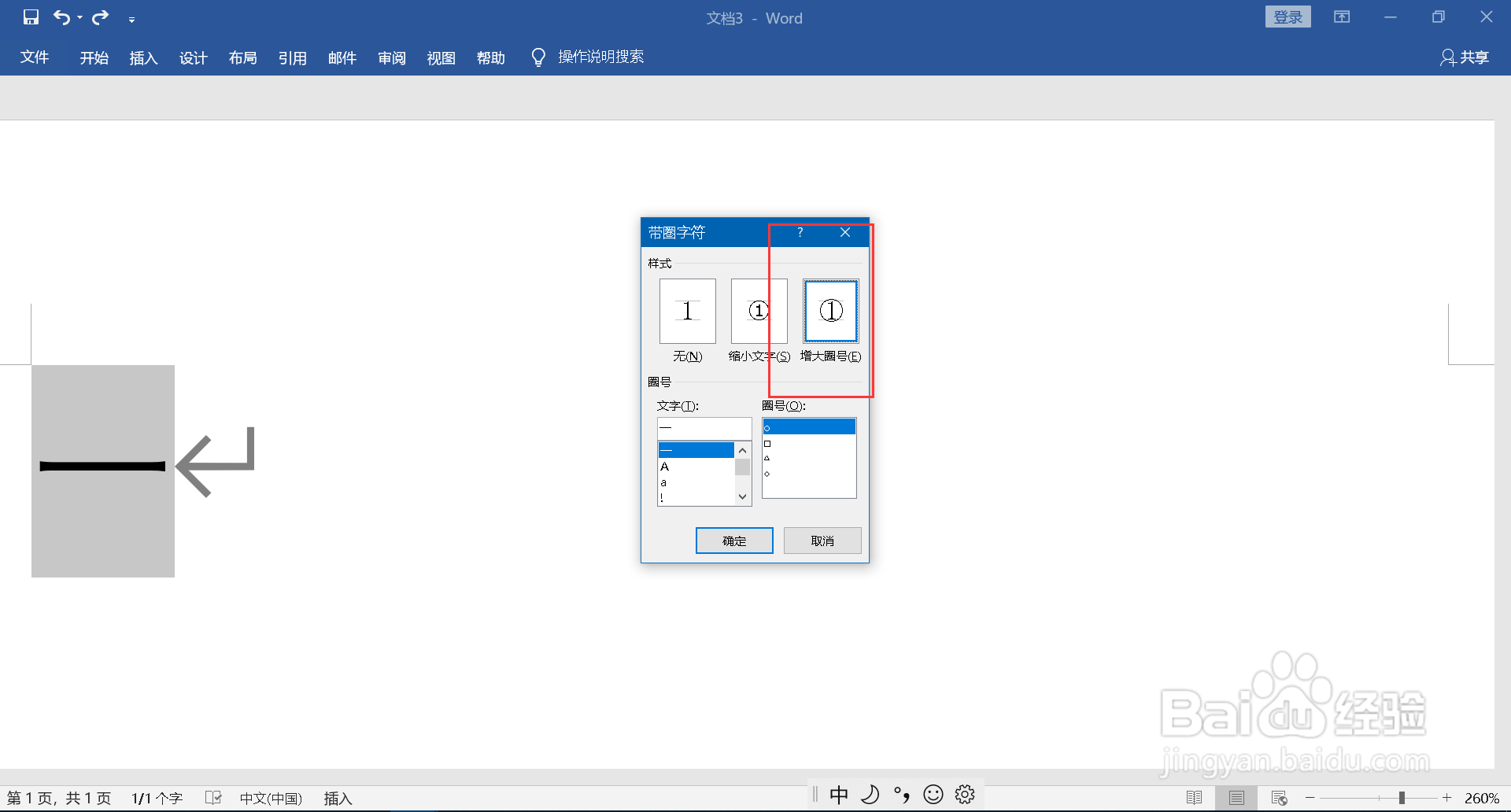Image resolution: width=1511 pixels, height=812 pixels.
Task: Redo the last action
Action: point(100,17)
